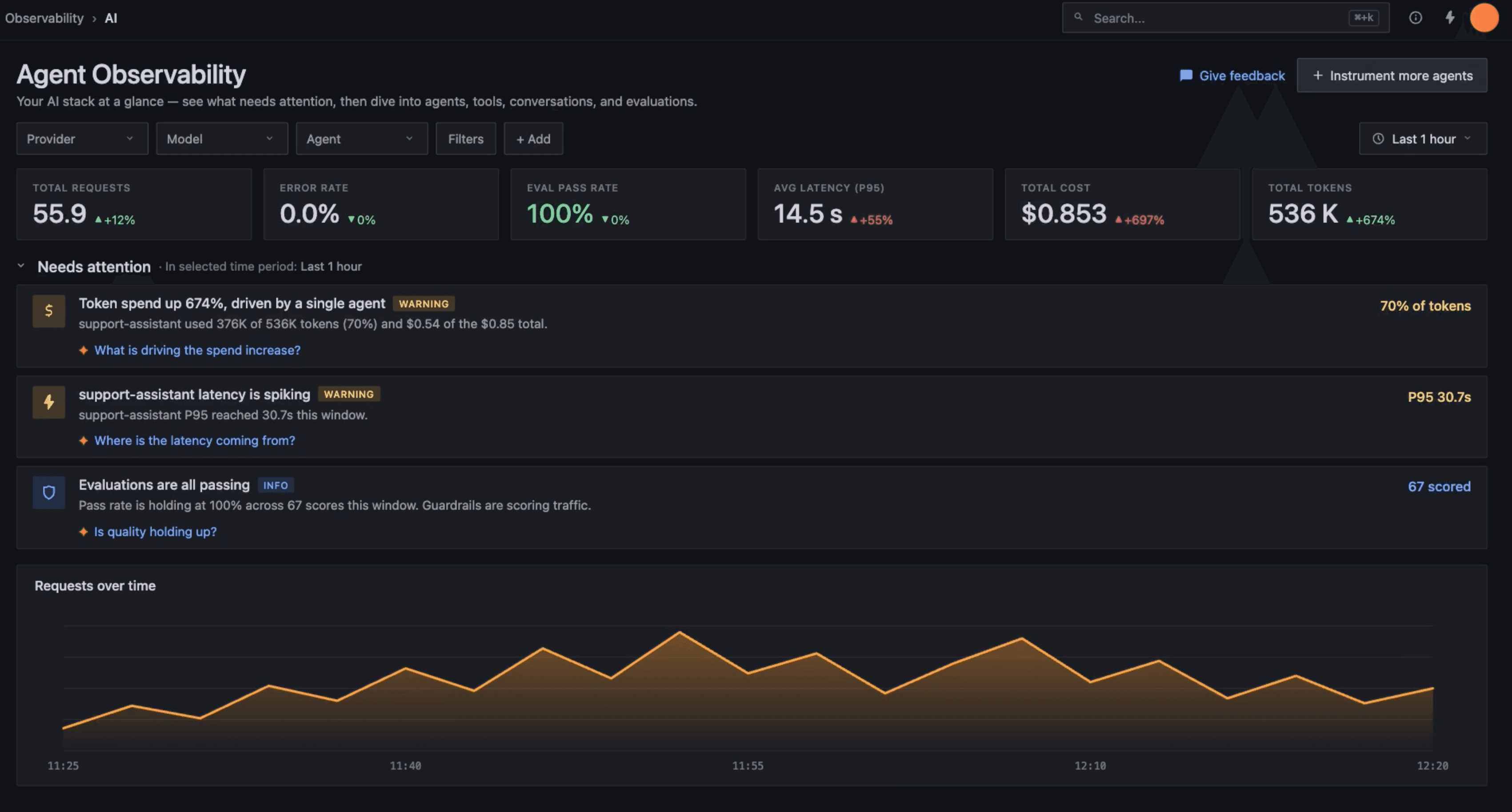Open What is driving the spend increase link

(x=197, y=350)
